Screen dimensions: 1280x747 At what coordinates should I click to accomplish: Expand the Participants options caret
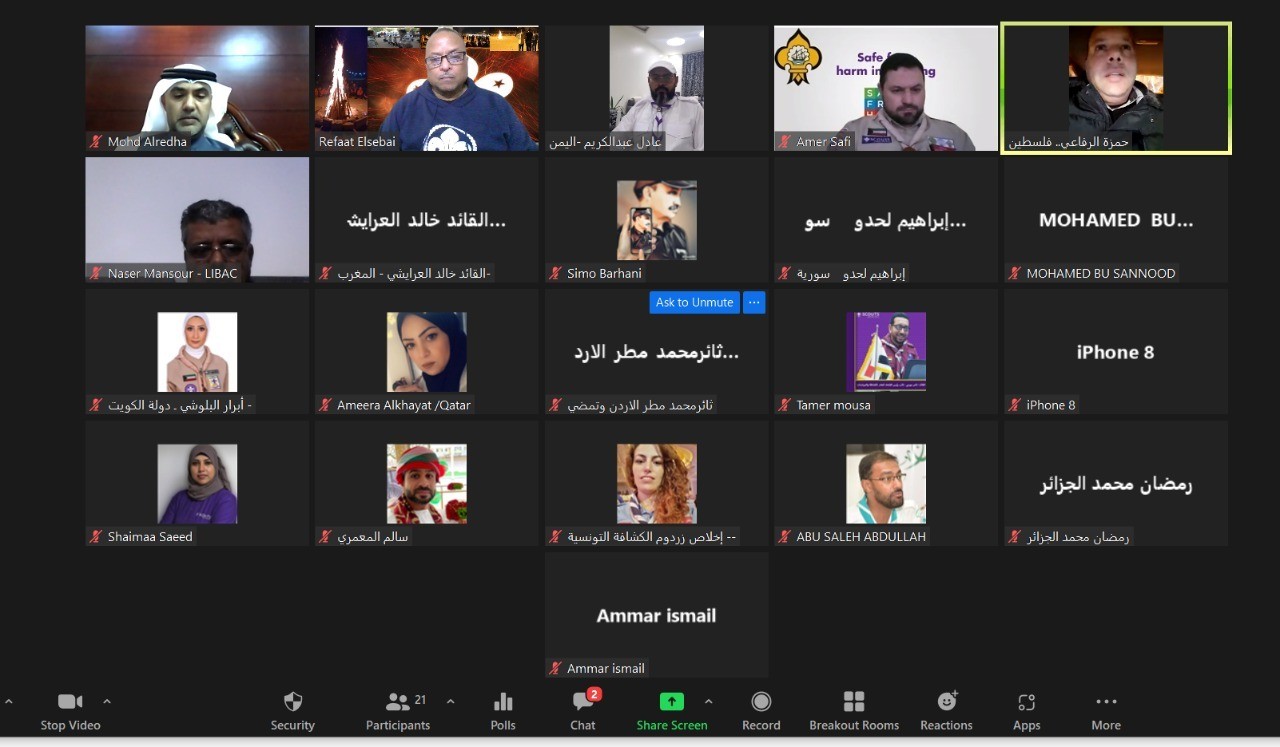coord(450,701)
